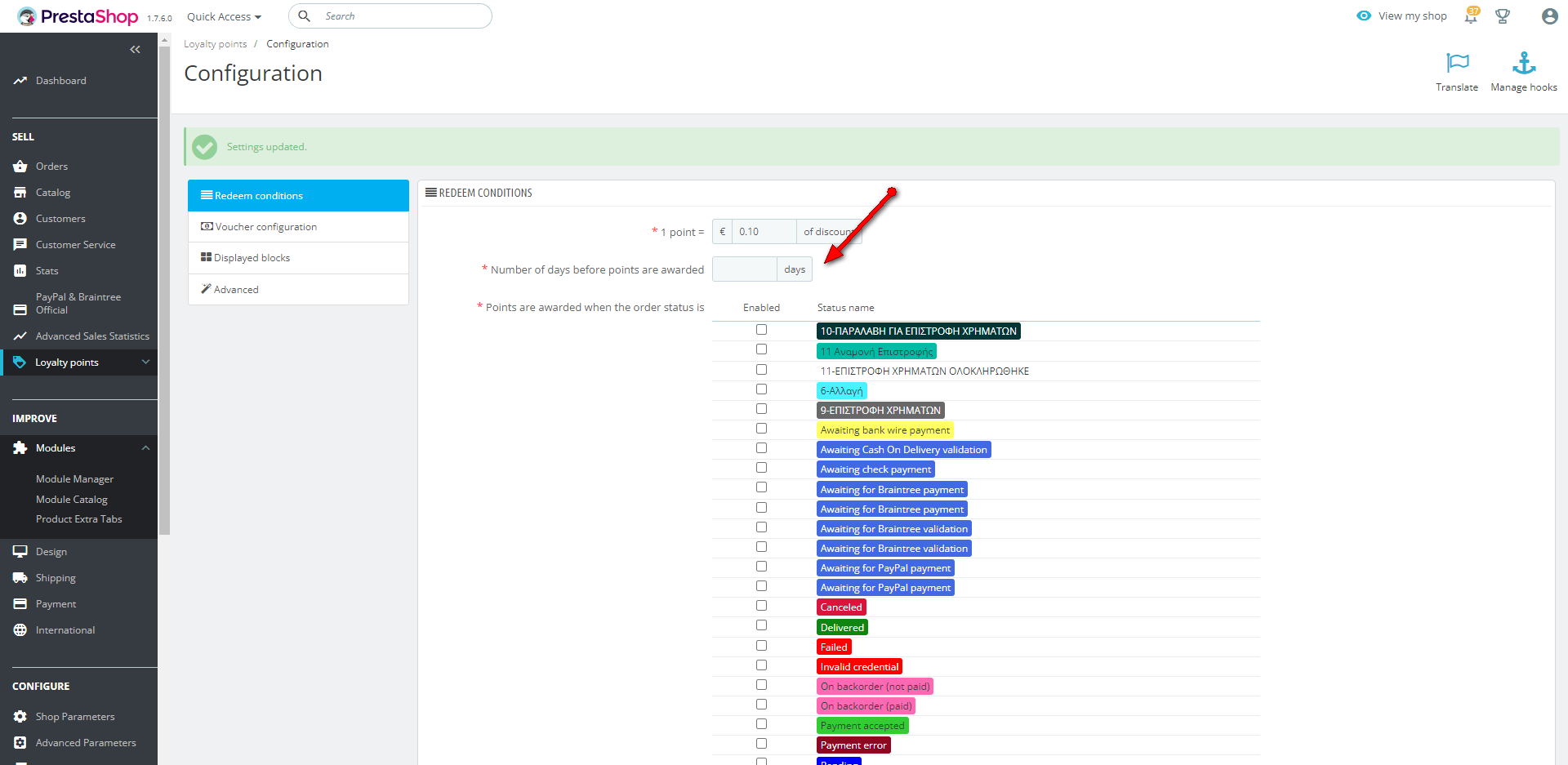Click the 9-ΕΠΙΣΤΡΟΦΗ ΧΡΗΜΑΤΩΝ status badge
Screen dimensions: 1568x765
880,411
